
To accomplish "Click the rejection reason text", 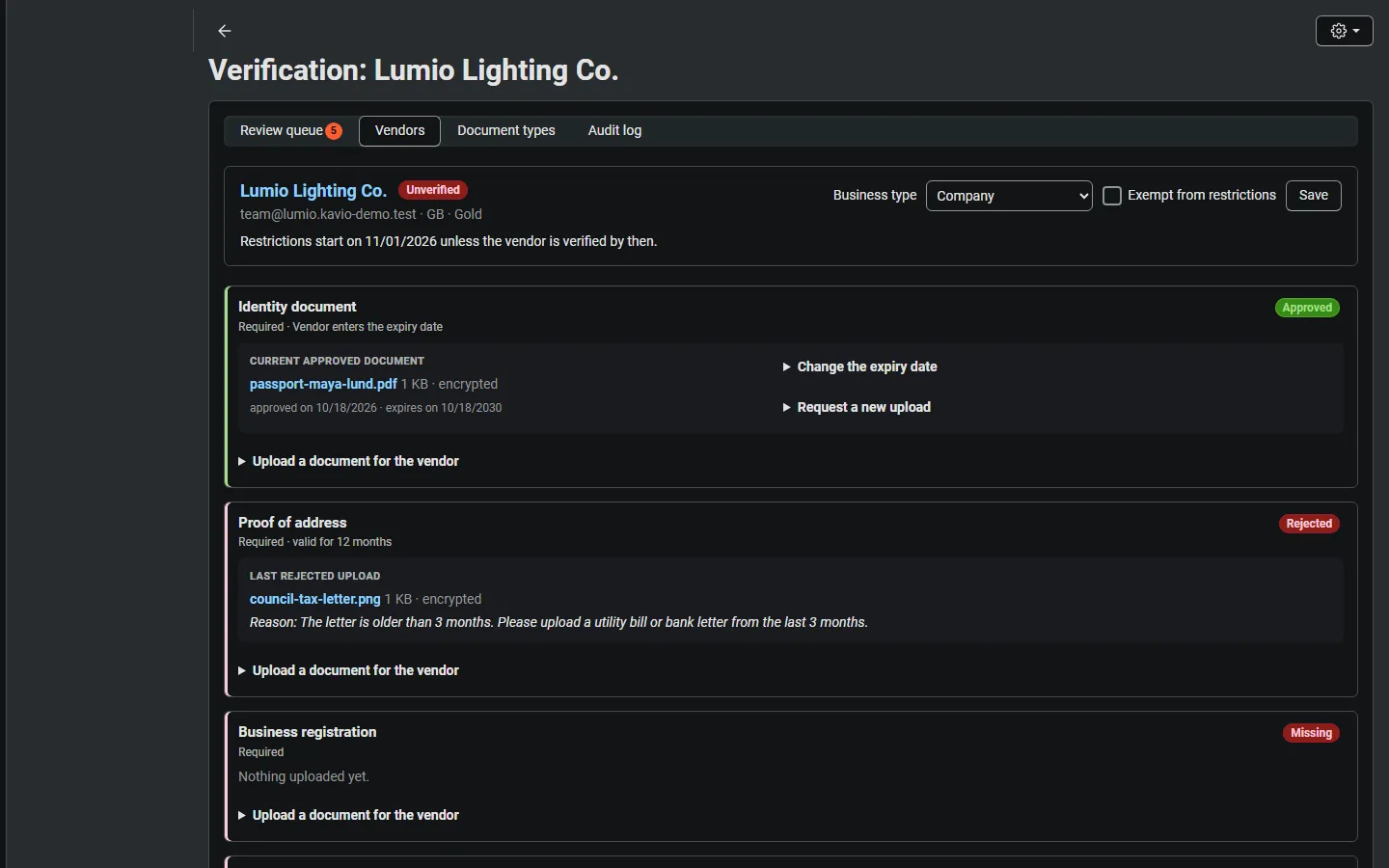I will pyautogui.click(x=558, y=622).
